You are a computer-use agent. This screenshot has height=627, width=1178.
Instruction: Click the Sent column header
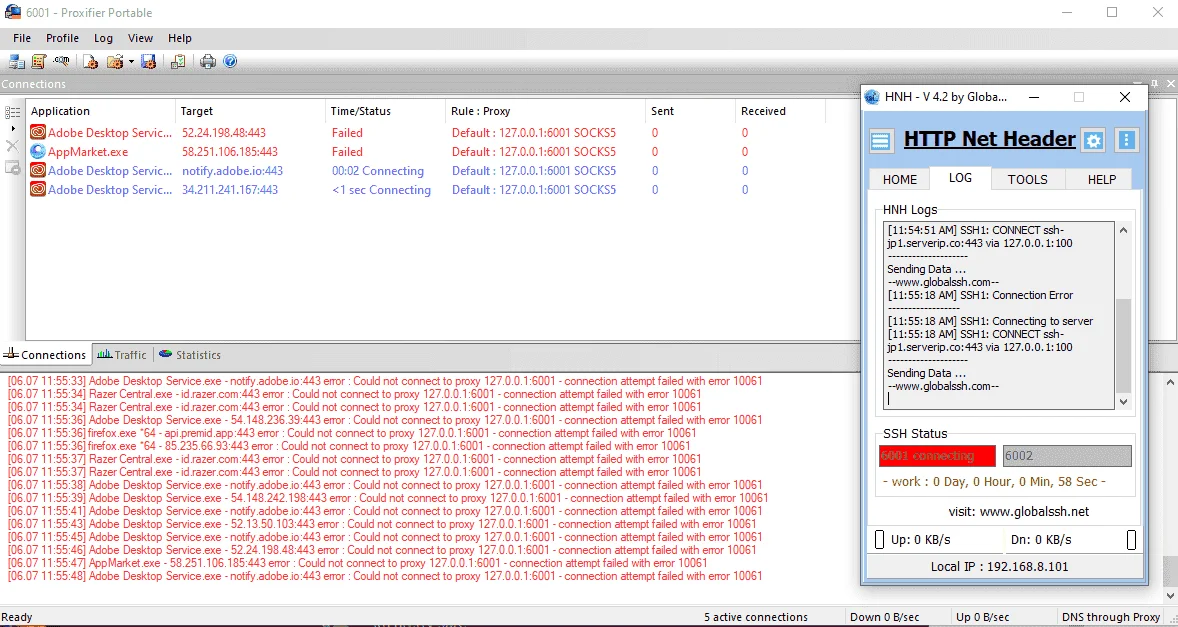690,111
